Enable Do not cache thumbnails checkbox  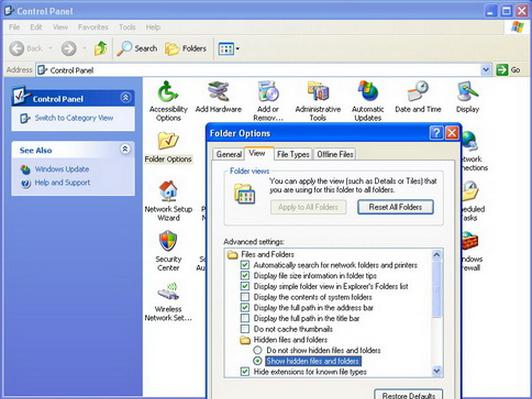point(245,329)
